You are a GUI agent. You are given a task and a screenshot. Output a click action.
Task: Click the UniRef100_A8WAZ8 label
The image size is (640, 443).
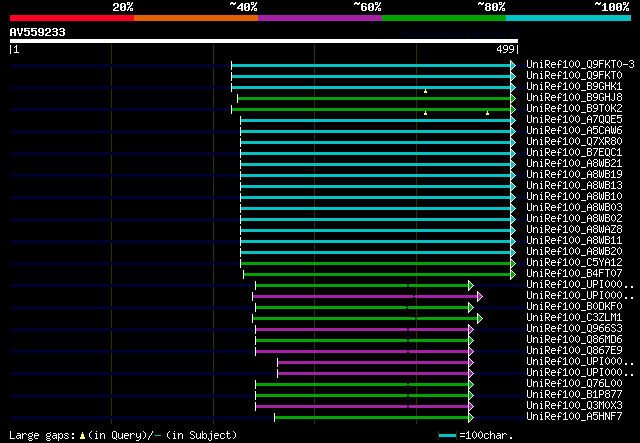point(574,230)
